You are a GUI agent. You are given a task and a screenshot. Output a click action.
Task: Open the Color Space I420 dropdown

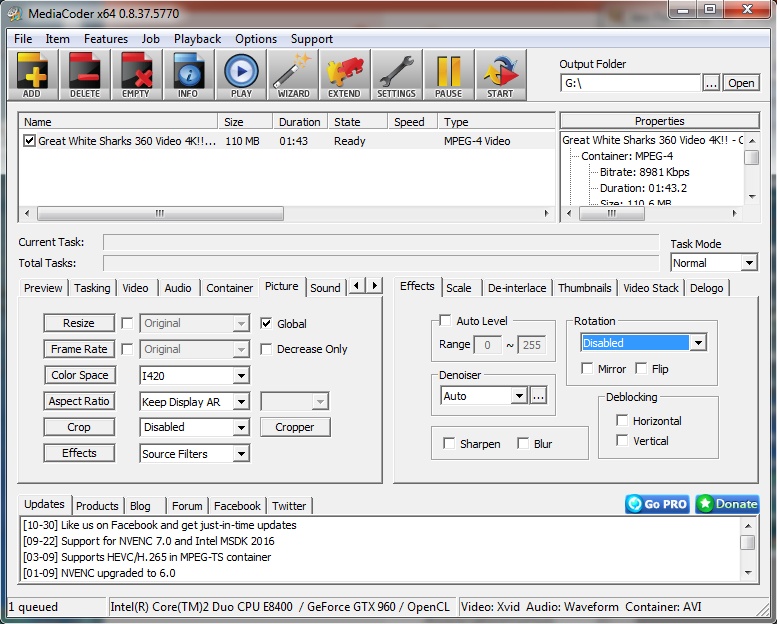[195, 376]
